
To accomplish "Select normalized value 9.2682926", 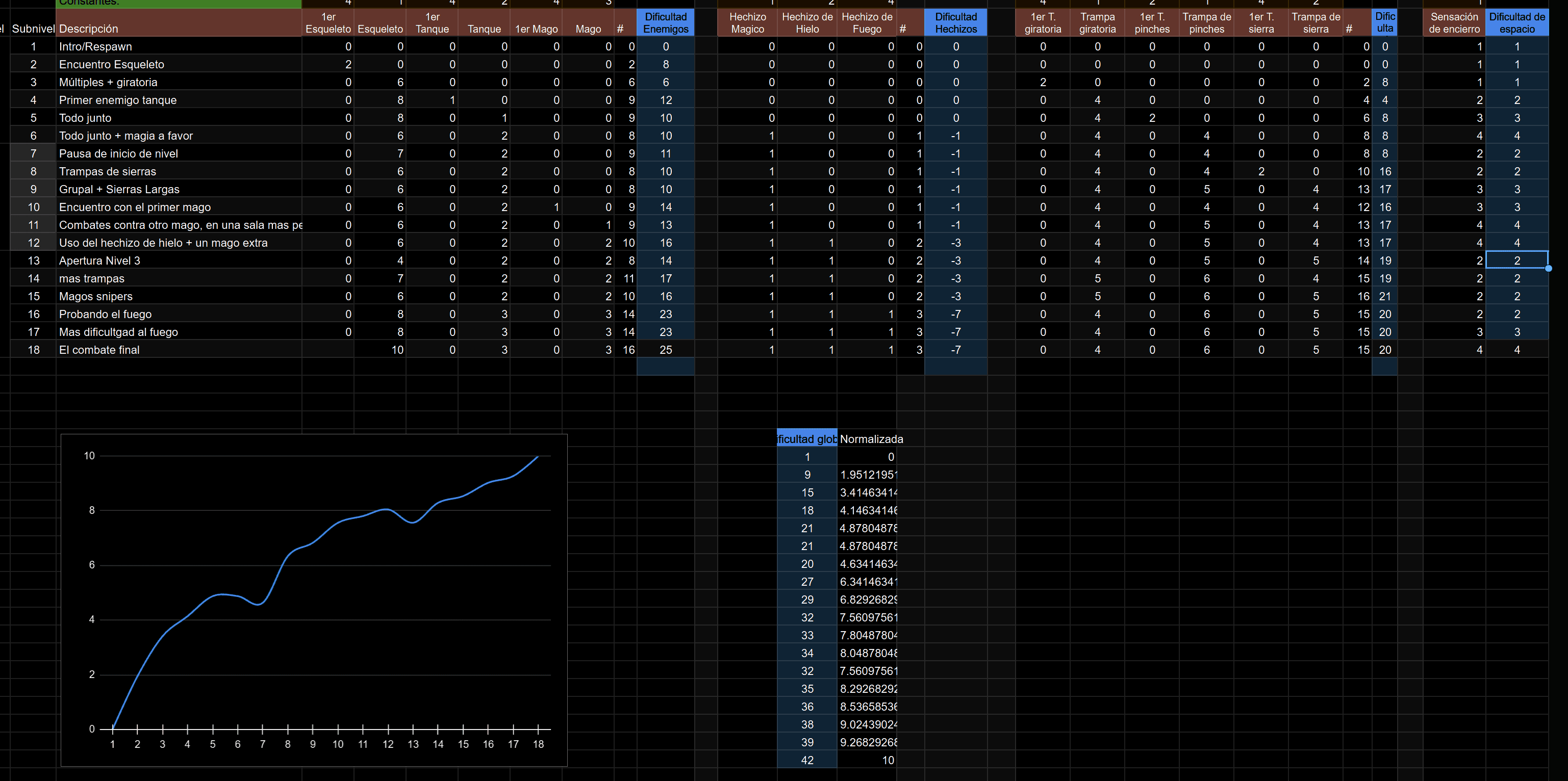I will [x=867, y=741].
